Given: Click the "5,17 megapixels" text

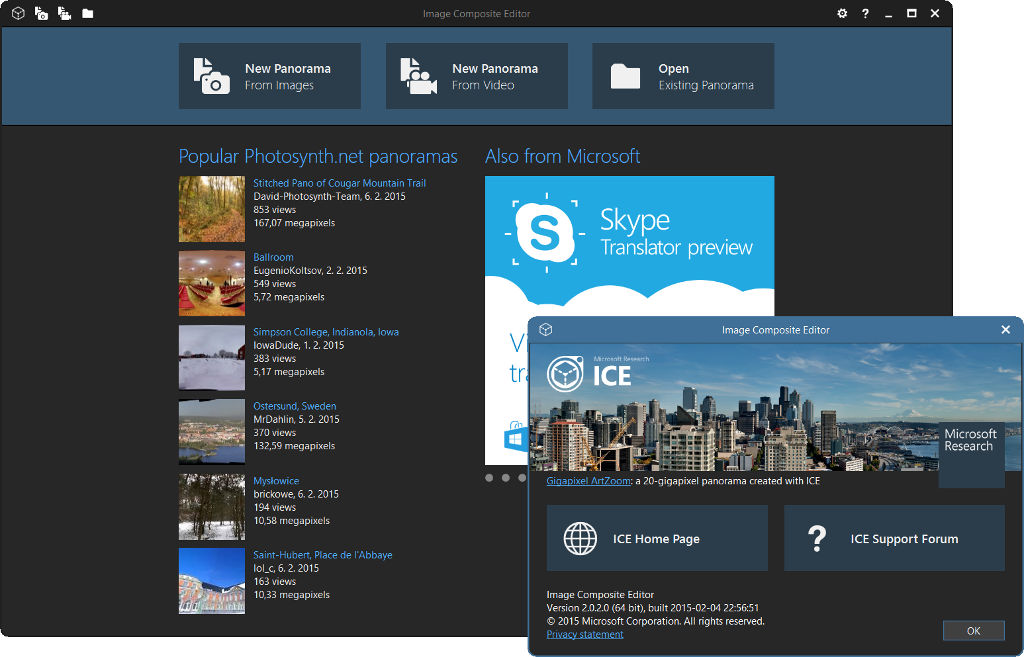Looking at the screenshot, I should coord(289,372).
